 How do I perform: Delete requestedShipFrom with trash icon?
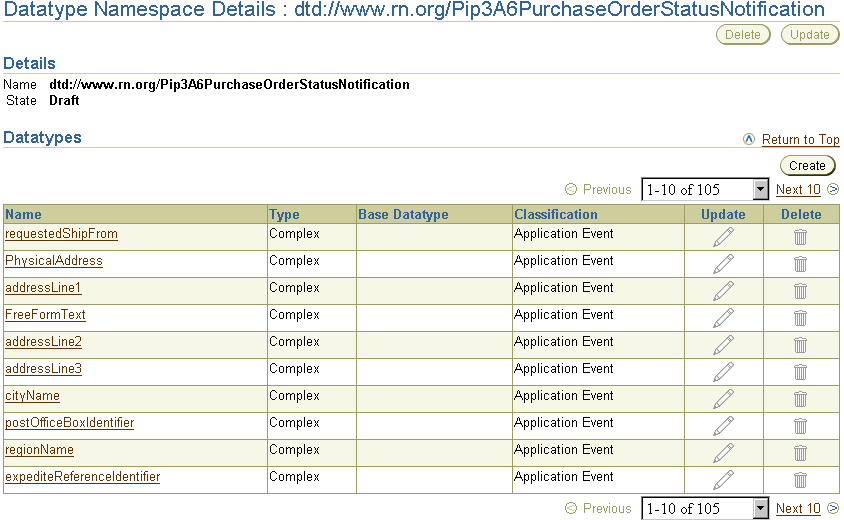click(x=800, y=237)
